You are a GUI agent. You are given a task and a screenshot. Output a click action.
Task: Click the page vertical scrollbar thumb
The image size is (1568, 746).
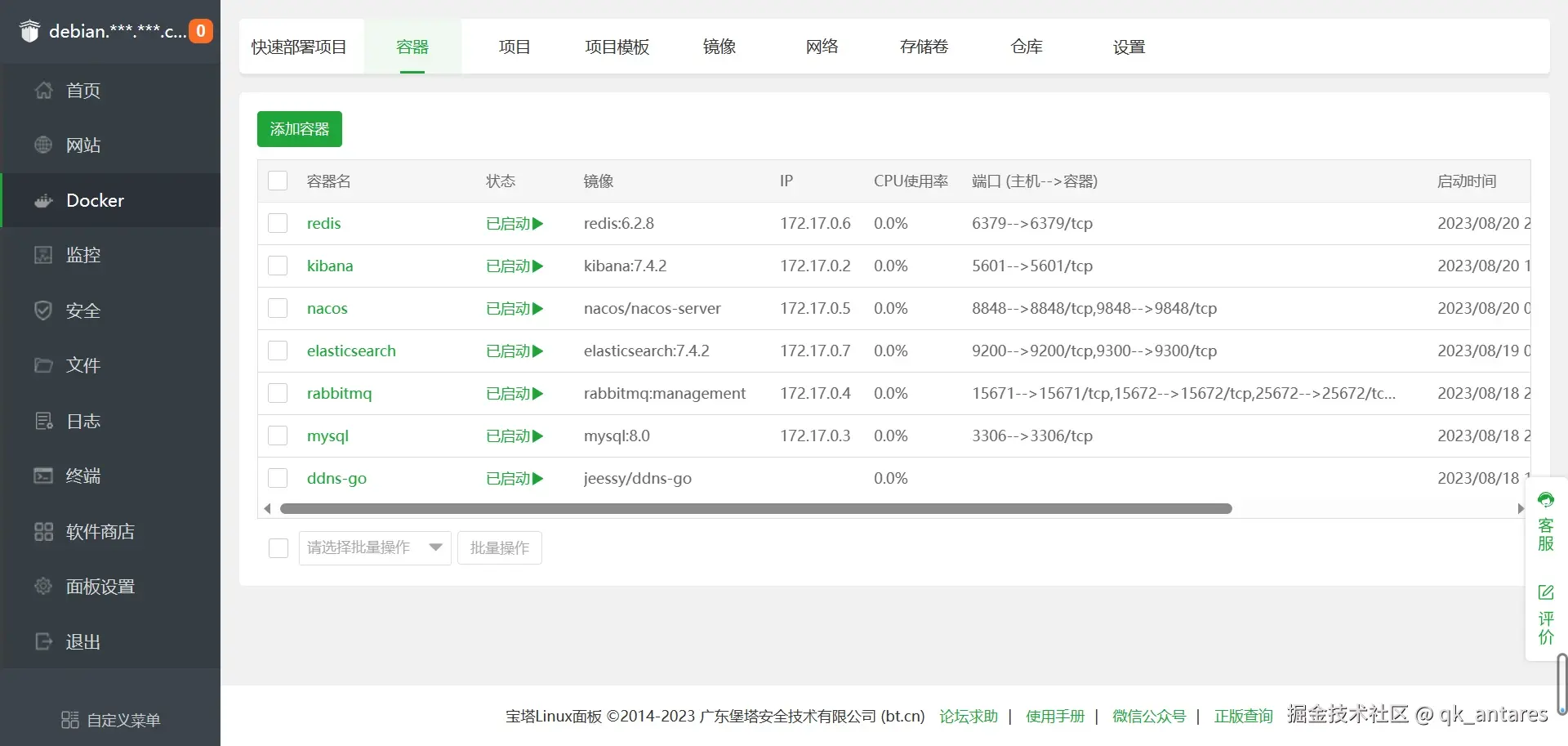[x=1562, y=685]
